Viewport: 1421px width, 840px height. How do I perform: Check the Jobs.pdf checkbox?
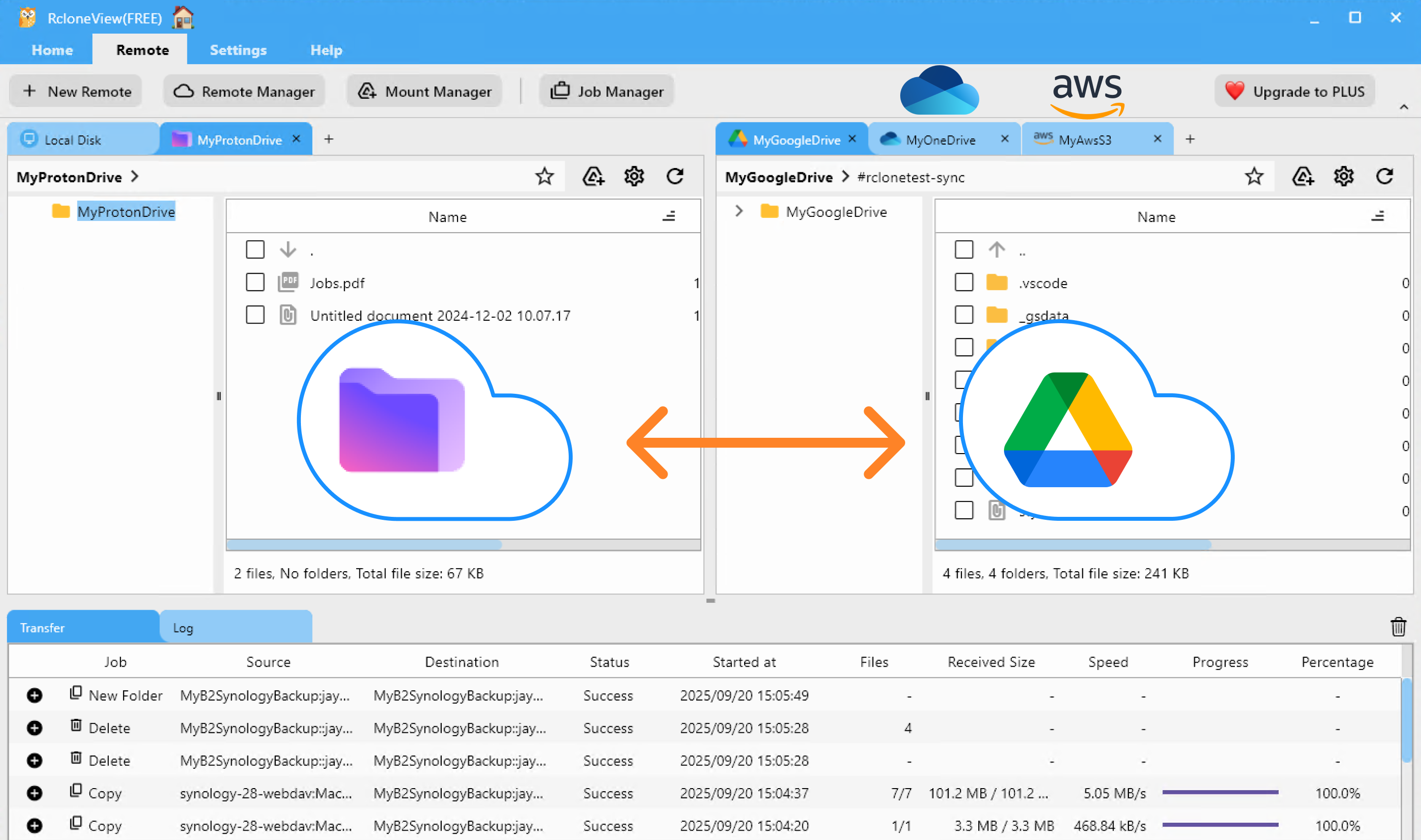click(x=255, y=283)
